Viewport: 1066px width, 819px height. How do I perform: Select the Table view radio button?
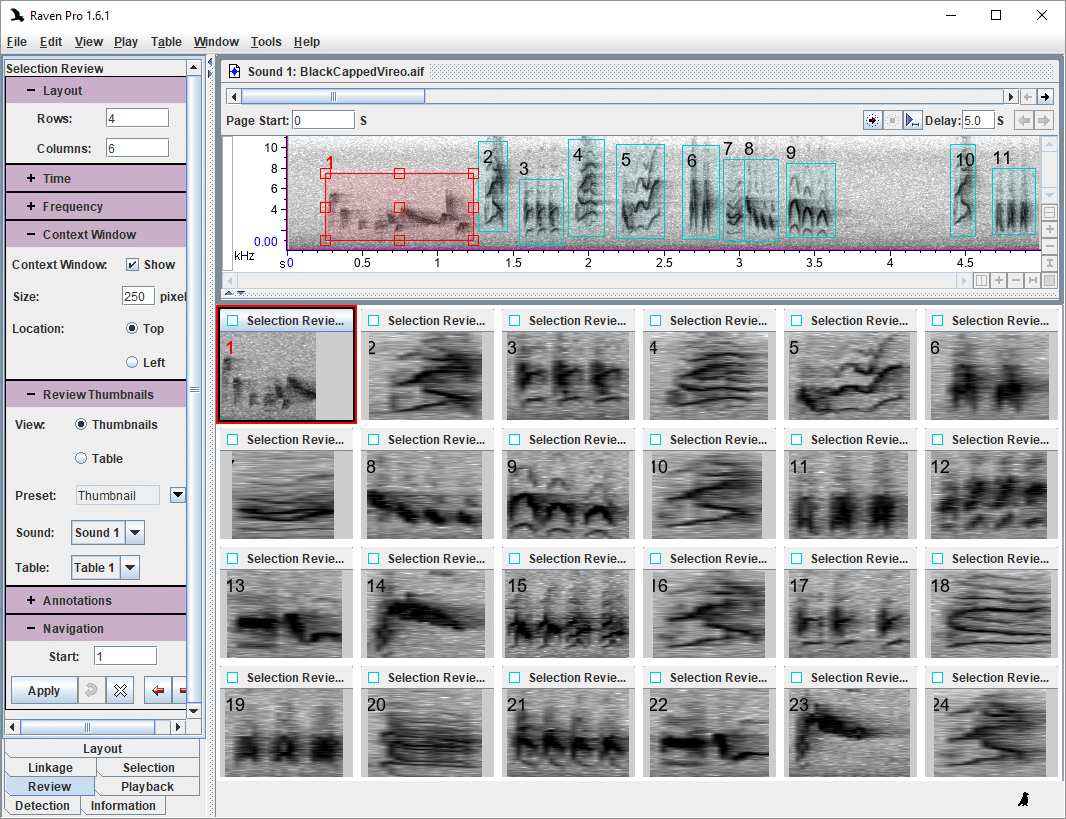click(x=82, y=458)
